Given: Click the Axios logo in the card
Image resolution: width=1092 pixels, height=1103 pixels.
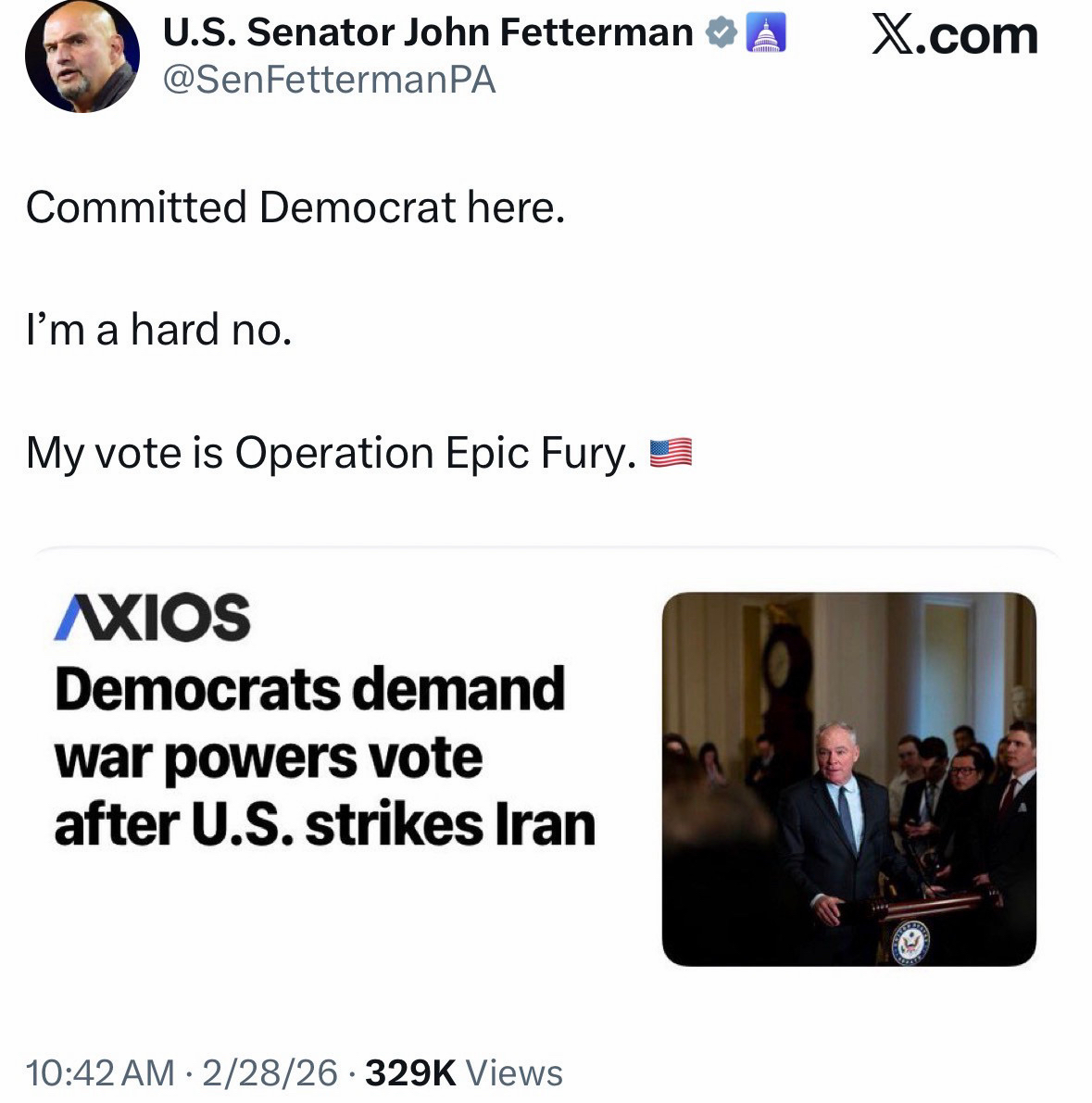Looking at the screenshot, I should click(152, 618).
